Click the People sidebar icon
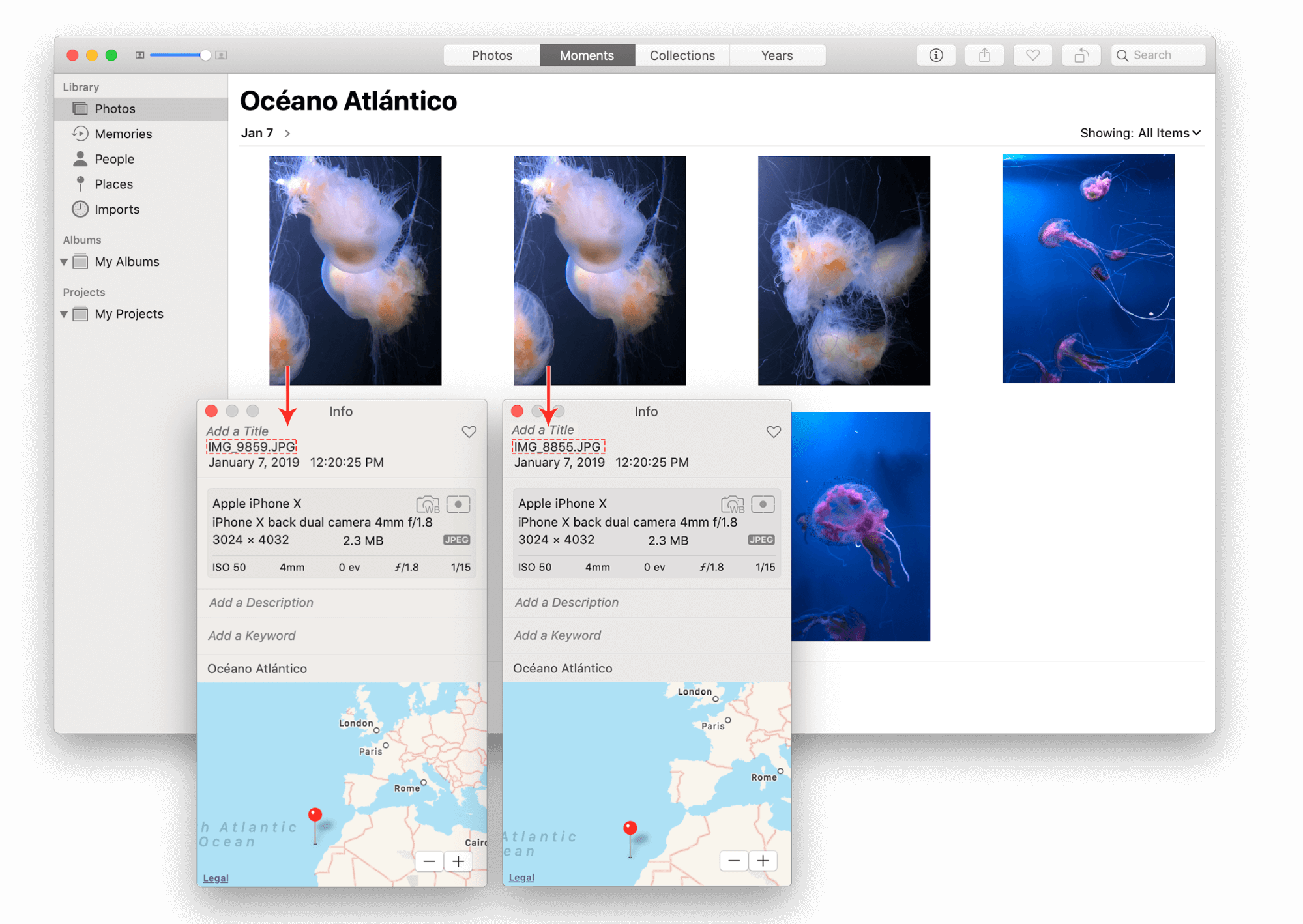 click(80, 158)
